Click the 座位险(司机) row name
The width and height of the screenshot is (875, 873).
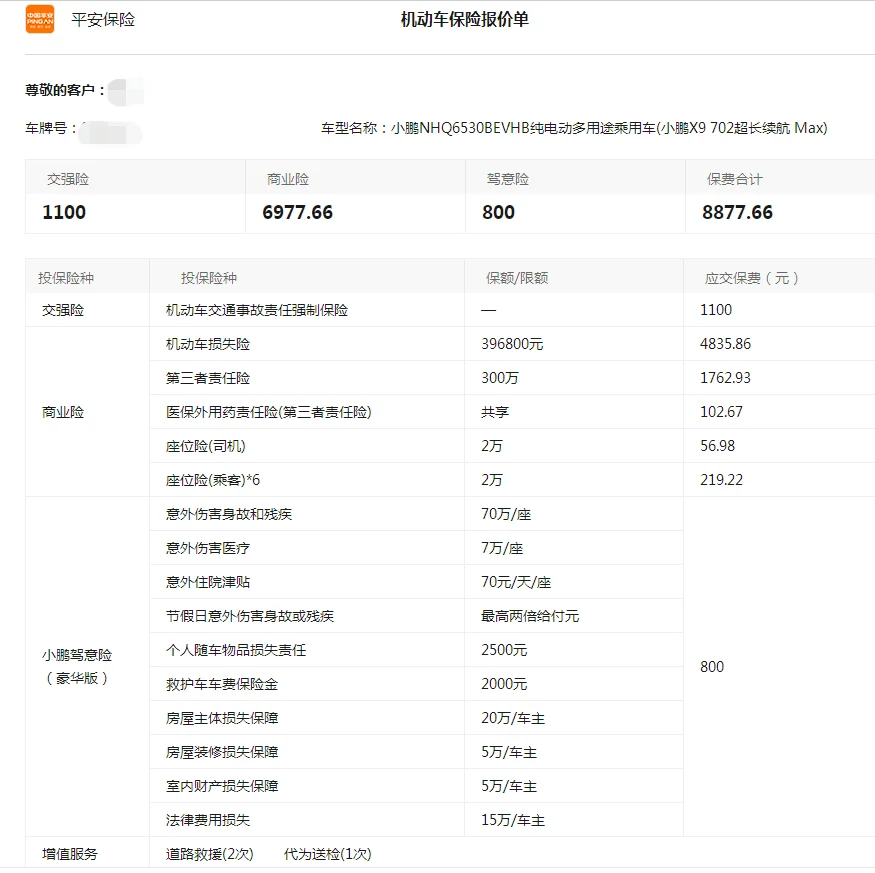[205, 446]
